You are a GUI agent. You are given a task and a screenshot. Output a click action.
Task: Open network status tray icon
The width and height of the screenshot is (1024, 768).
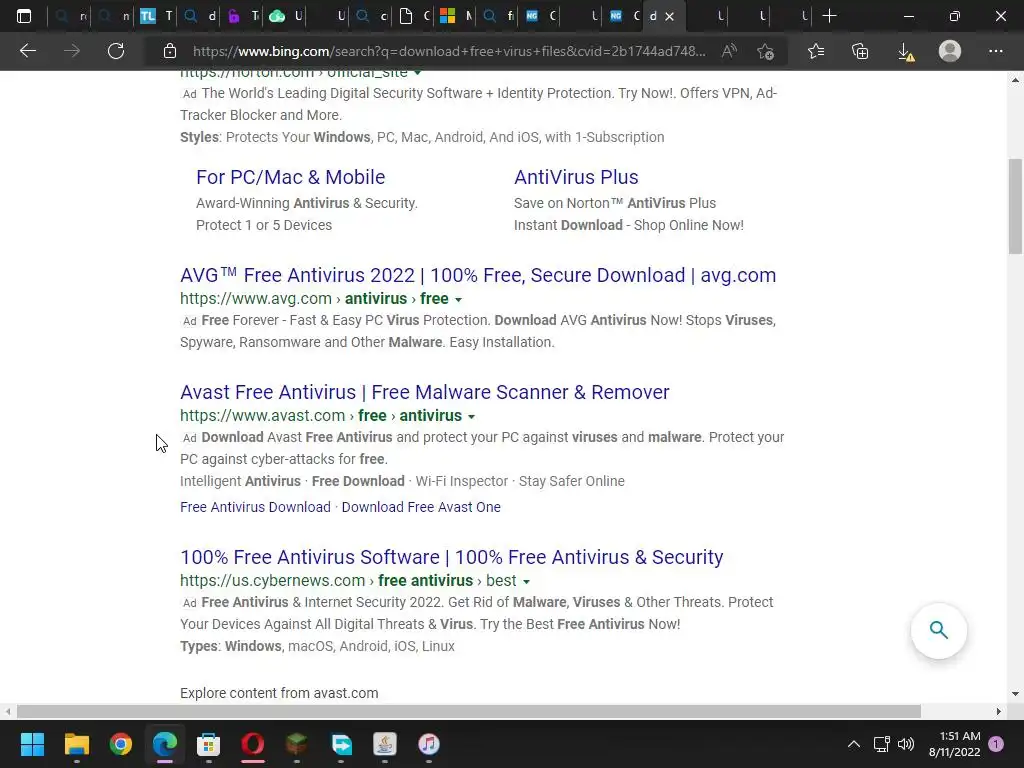[x=882, y=744]
